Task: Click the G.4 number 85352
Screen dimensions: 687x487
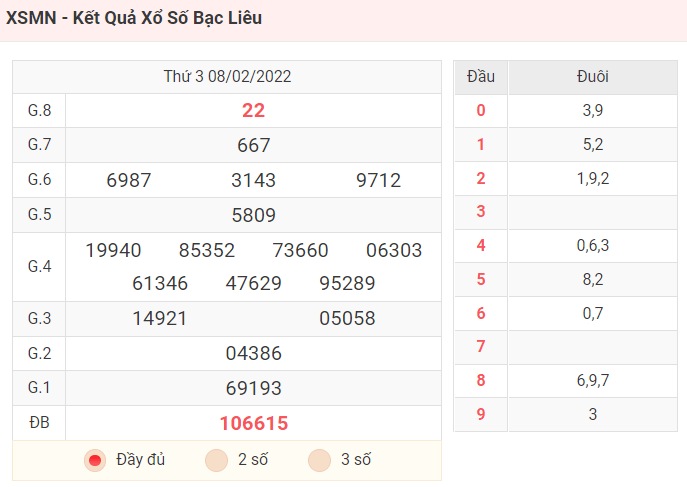Action: tap(207, 251)
